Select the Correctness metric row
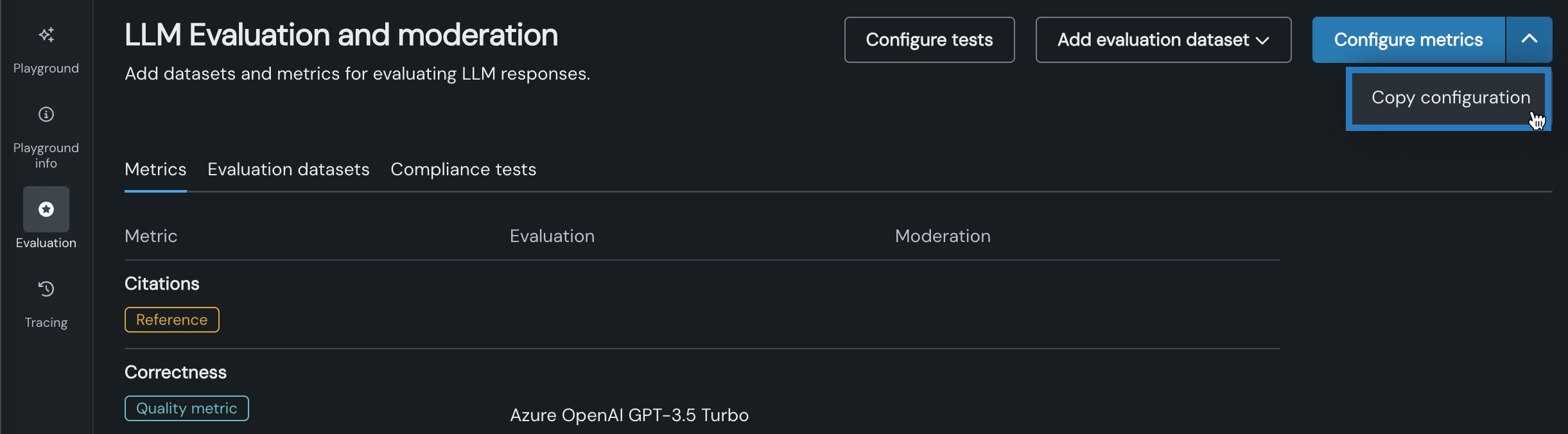The width and height of the screenshot is (1568, 434). coord(175,372)
